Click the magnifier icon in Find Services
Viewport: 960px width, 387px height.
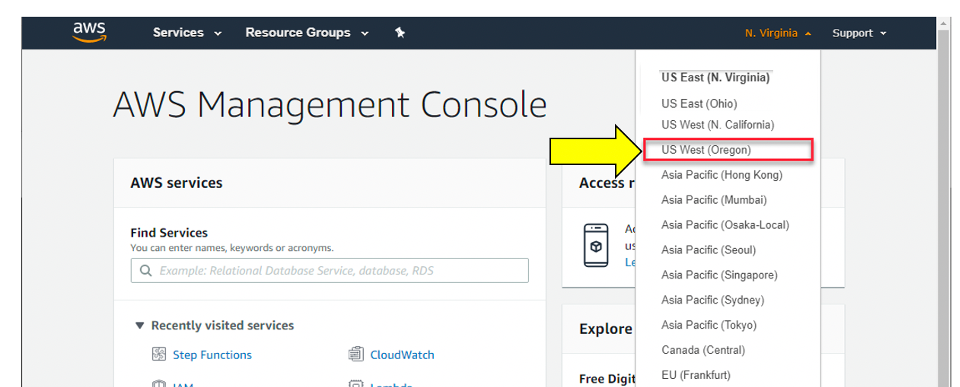tap(146, 270)
